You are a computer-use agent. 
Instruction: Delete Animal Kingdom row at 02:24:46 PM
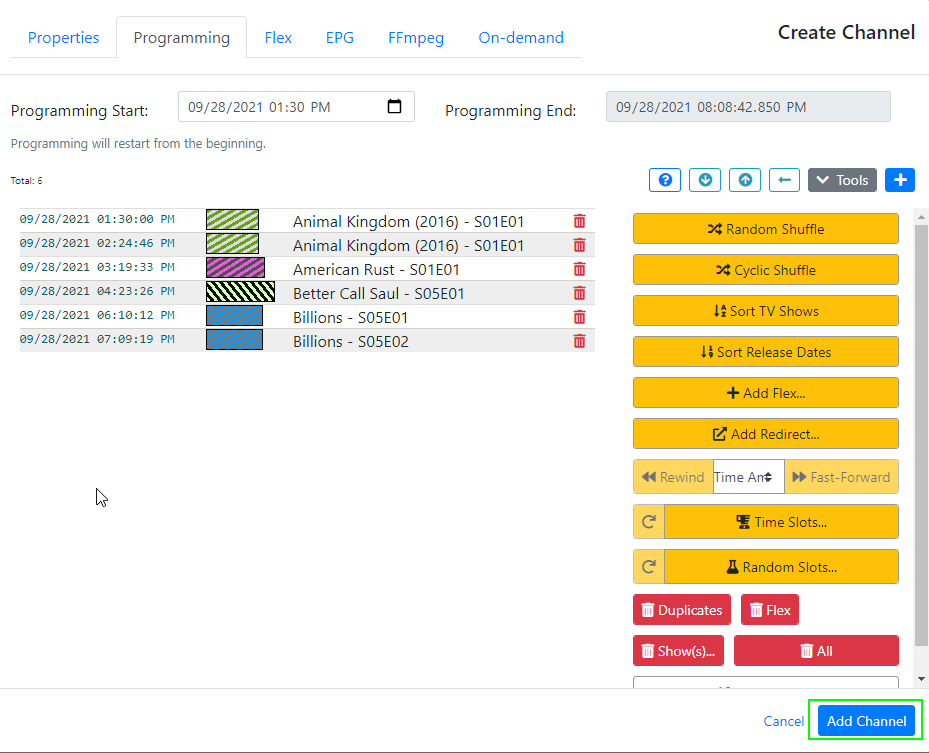coord(579,245)
